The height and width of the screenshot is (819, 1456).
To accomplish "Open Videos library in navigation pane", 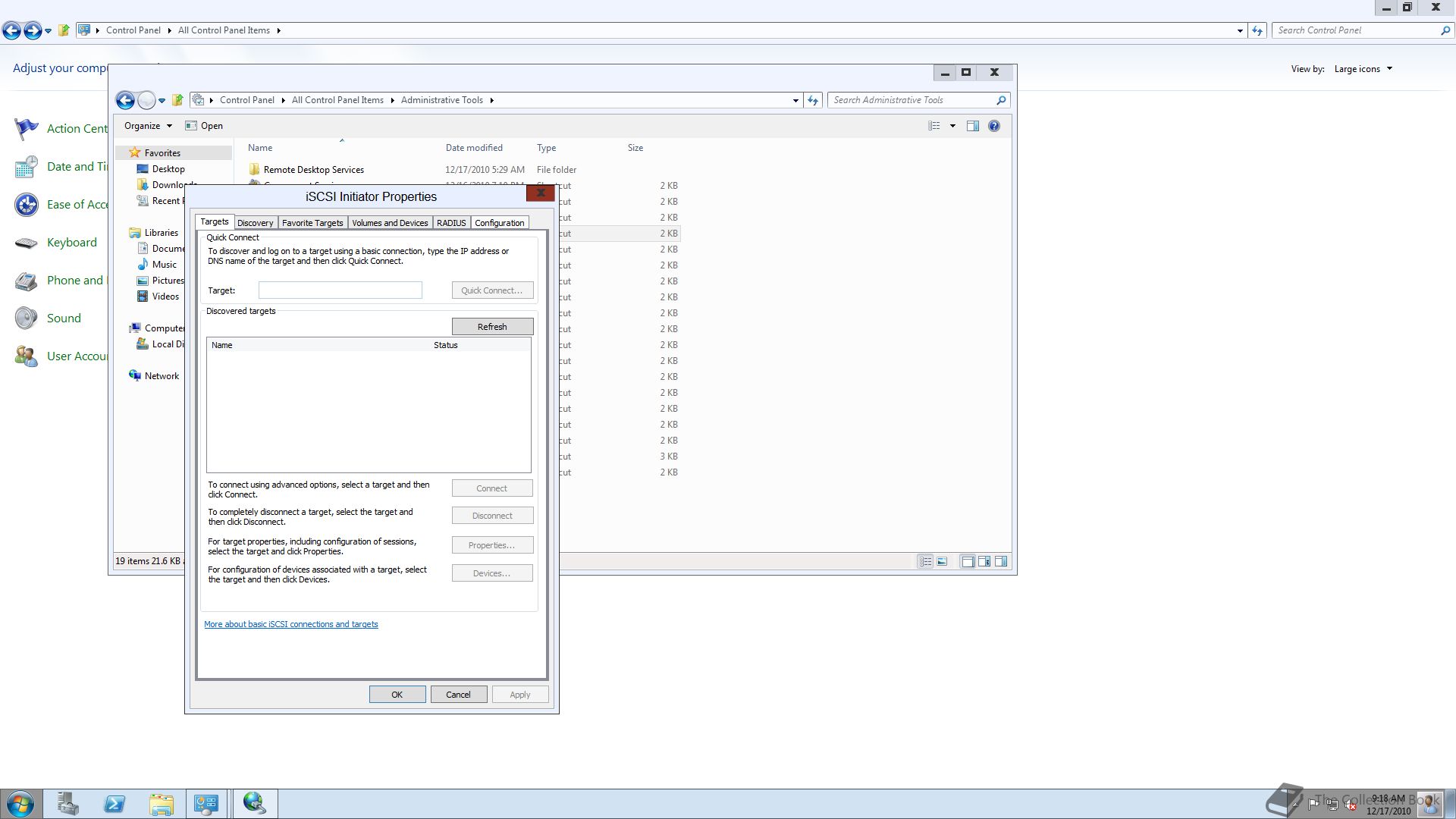I will (165, 297).
